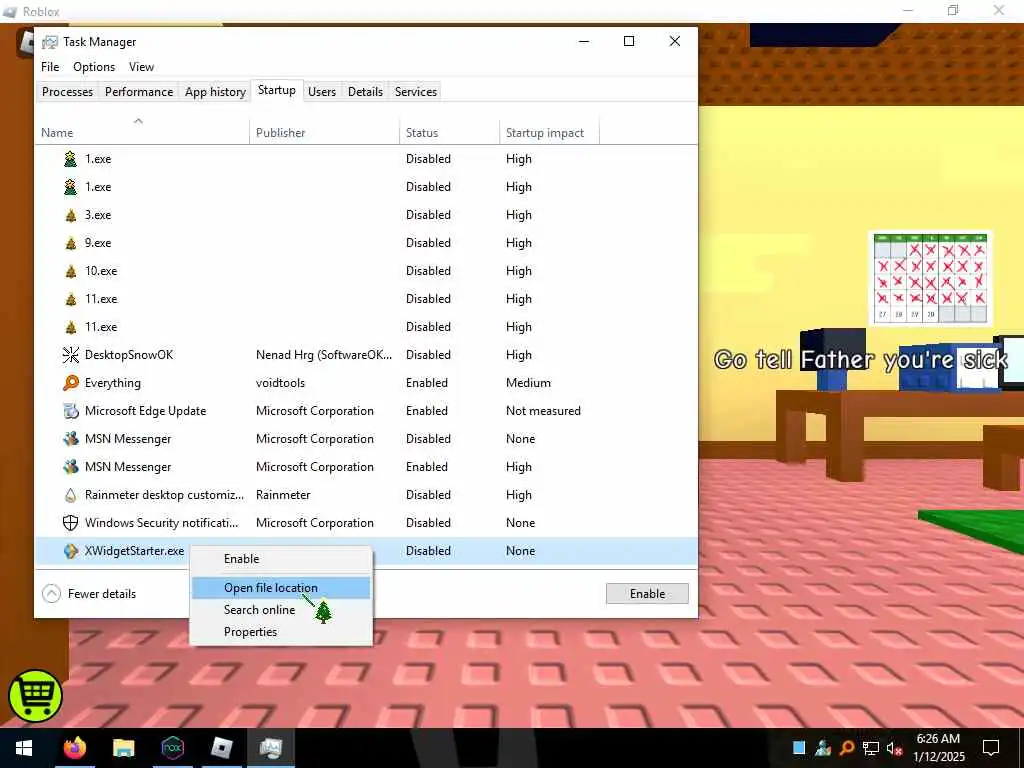The height and width of the screenshot is (768, 1024).
Task: Click the Microsoft Edge Update icon
Action: (71, 411)
